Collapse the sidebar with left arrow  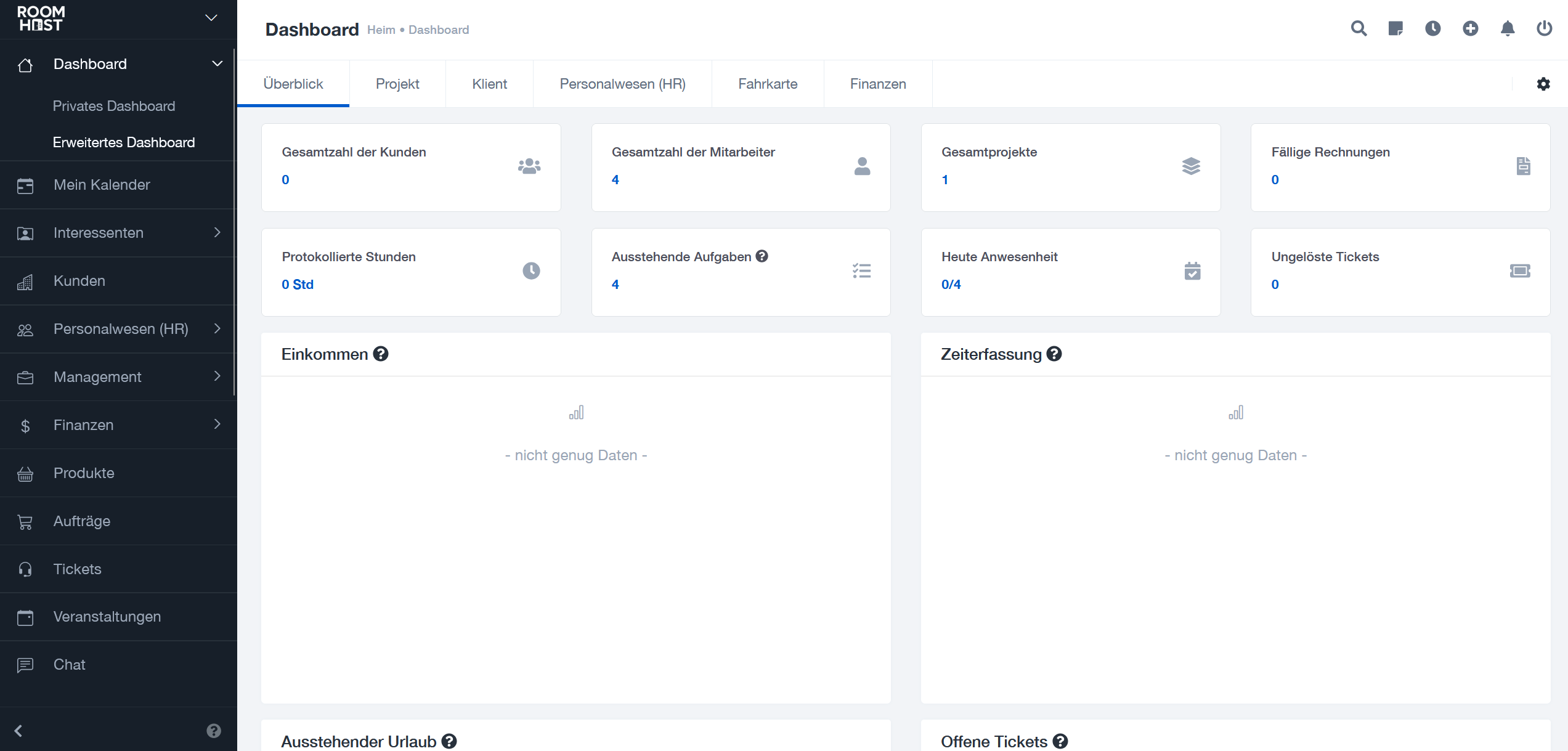click(x=18, y=731)
